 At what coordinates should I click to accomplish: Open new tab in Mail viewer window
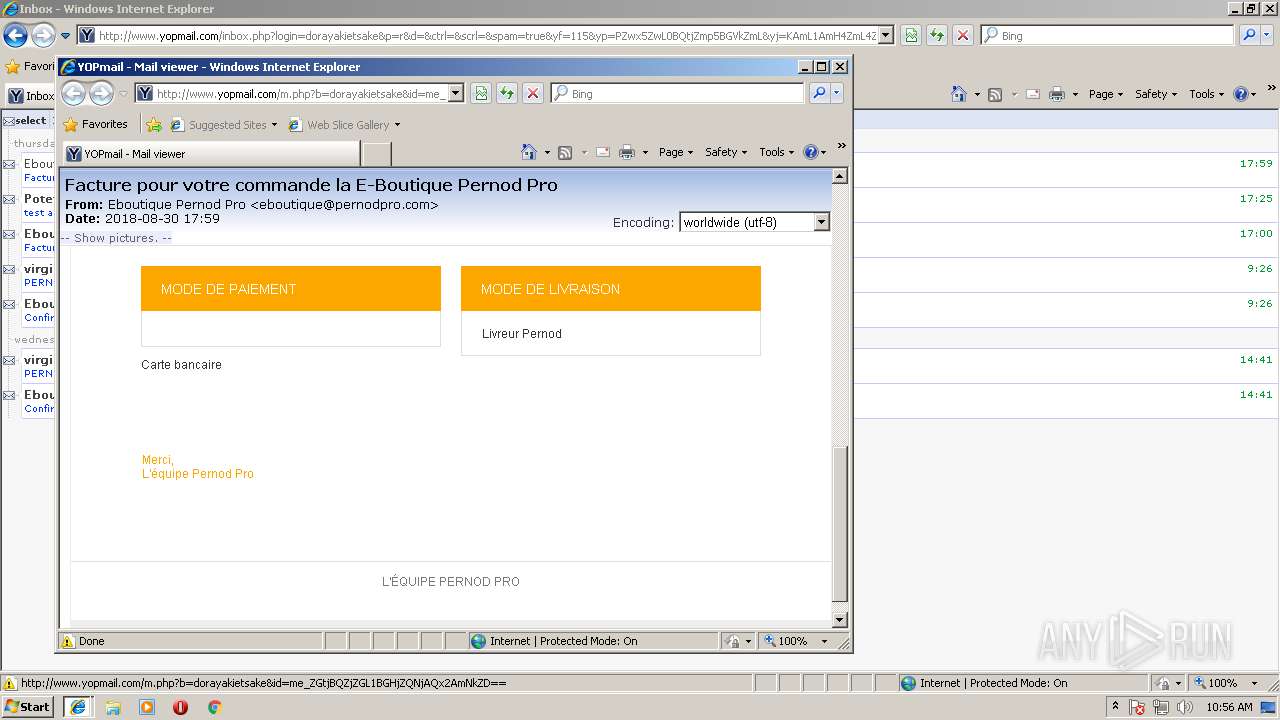click(376, 154)
